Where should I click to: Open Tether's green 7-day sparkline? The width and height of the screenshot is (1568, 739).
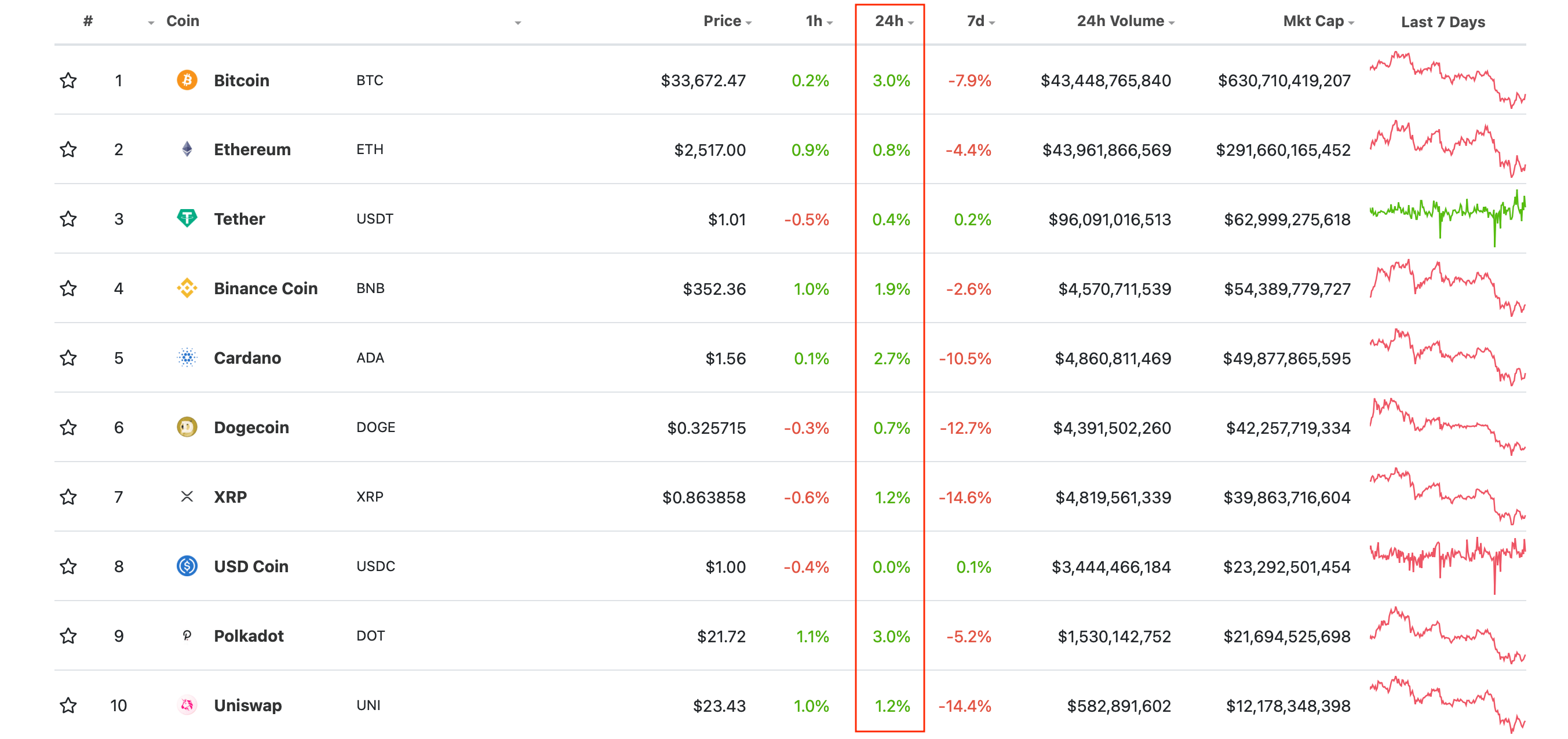1447,219
